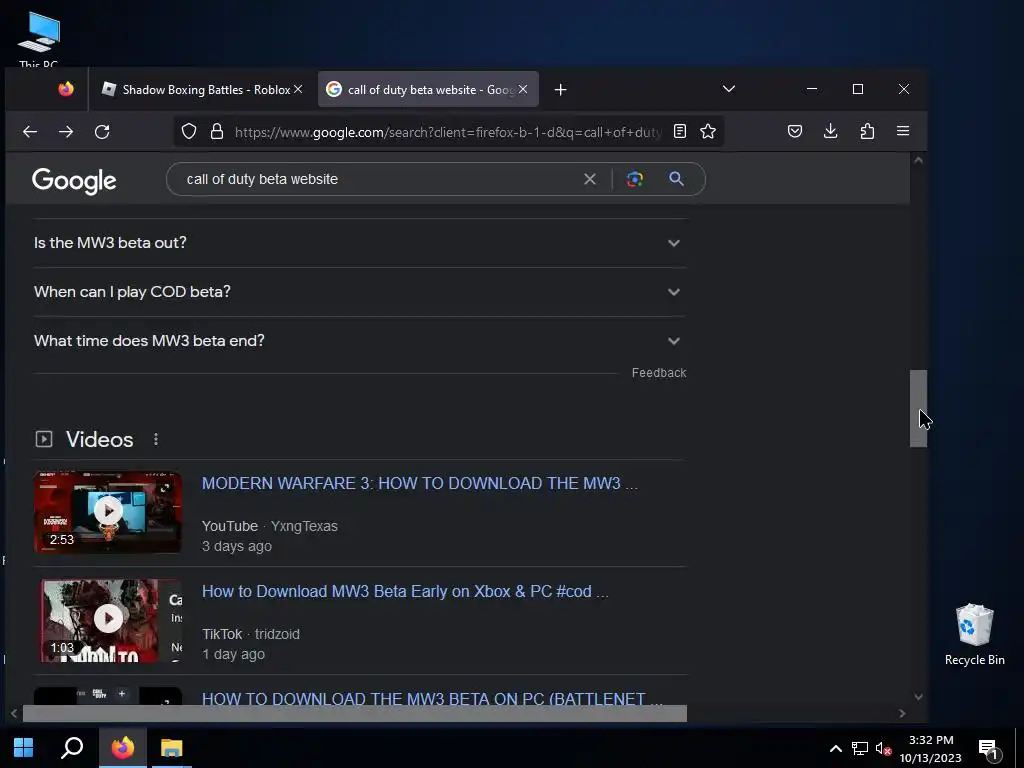Image resolution: width=1024 pixels, height=768 pixels.
Task: Toggle reader view icon
Action: 680,131
